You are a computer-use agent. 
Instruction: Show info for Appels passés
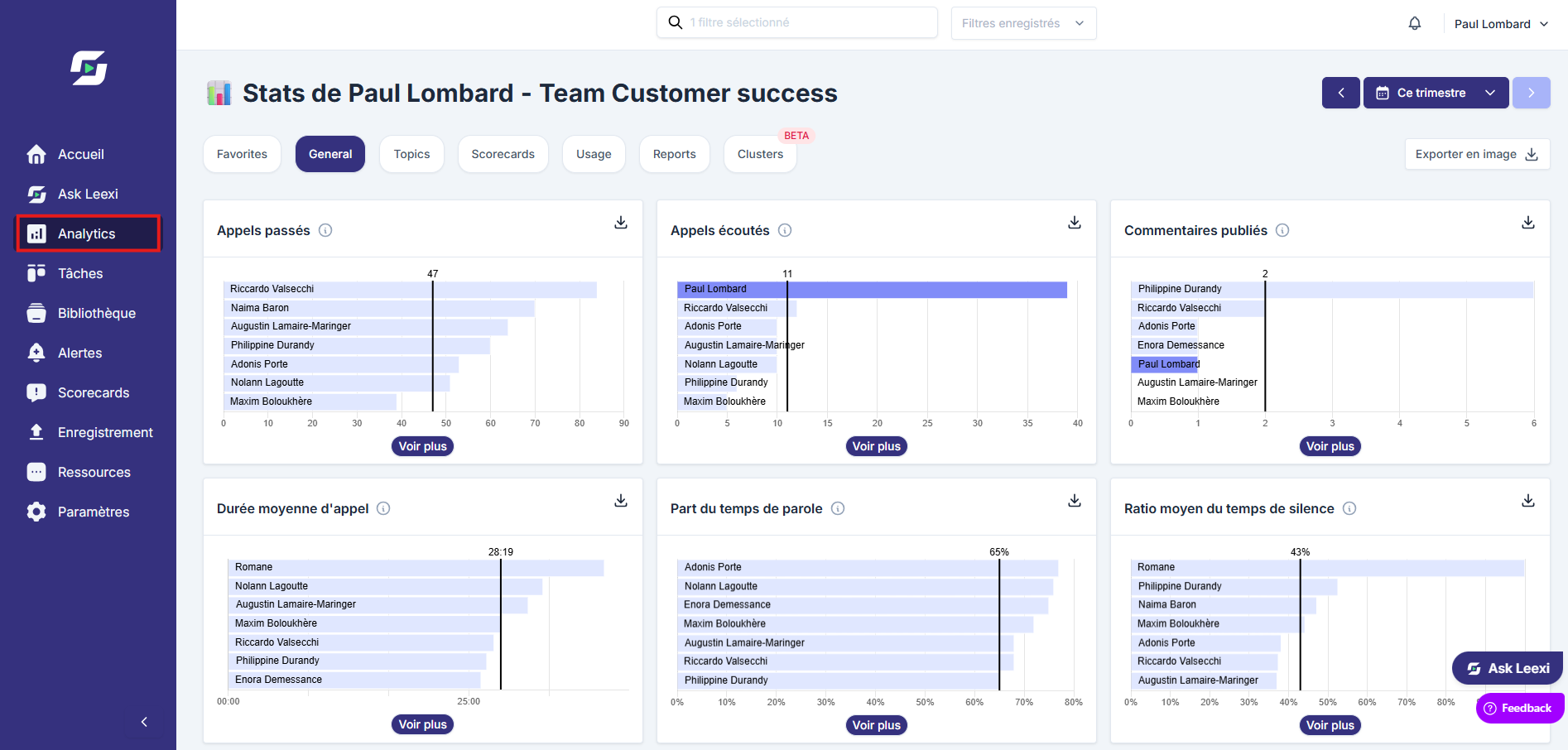pyautogui.click(x=325, y=230)
